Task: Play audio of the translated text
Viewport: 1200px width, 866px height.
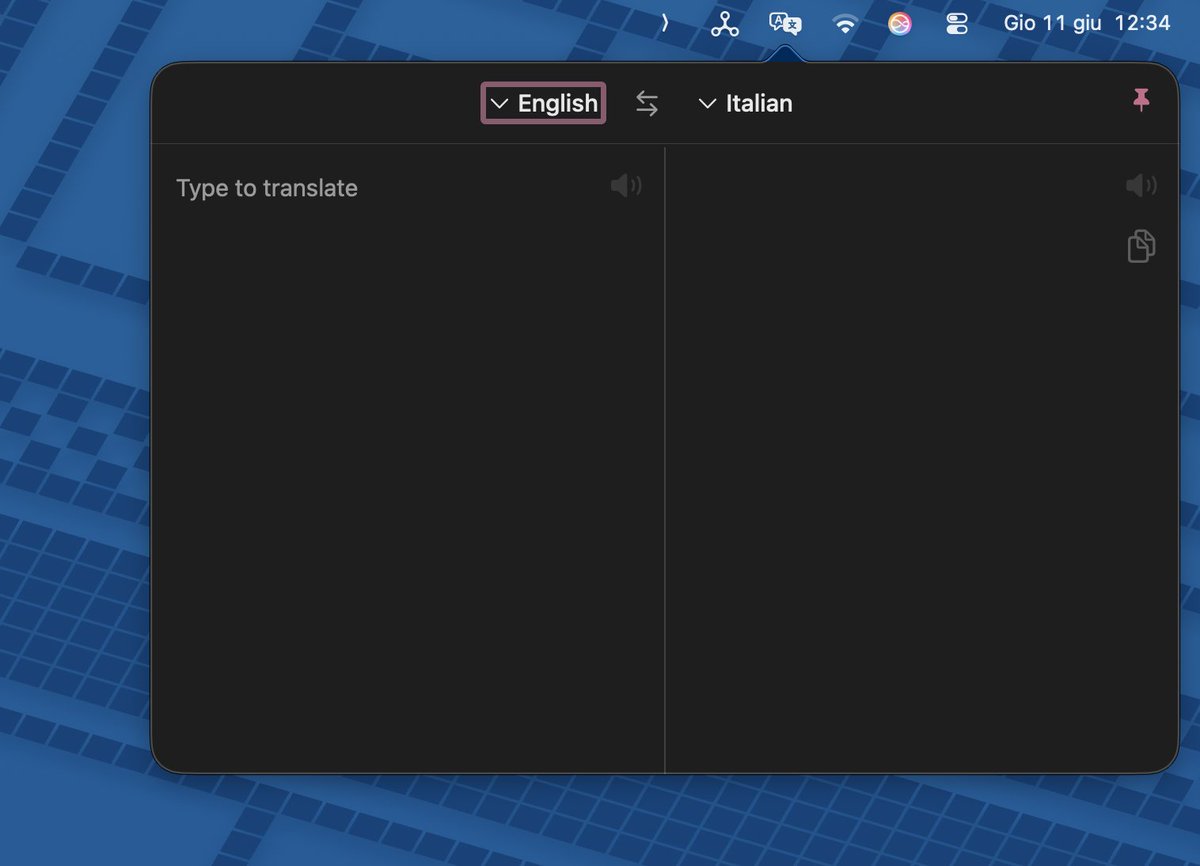Action: [x=1141, y=186]
